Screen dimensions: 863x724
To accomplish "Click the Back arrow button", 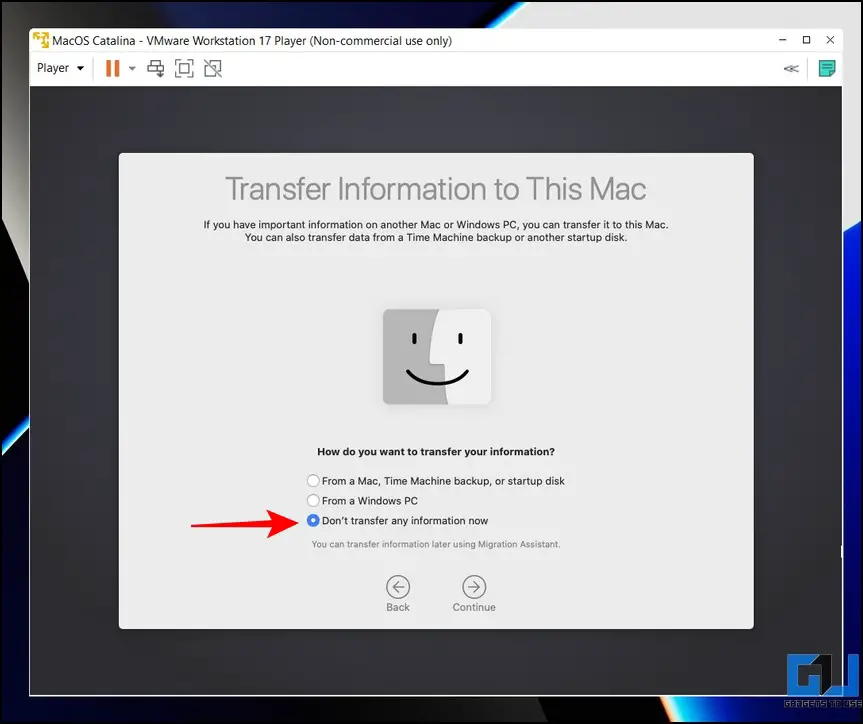I will click(398, 587).
